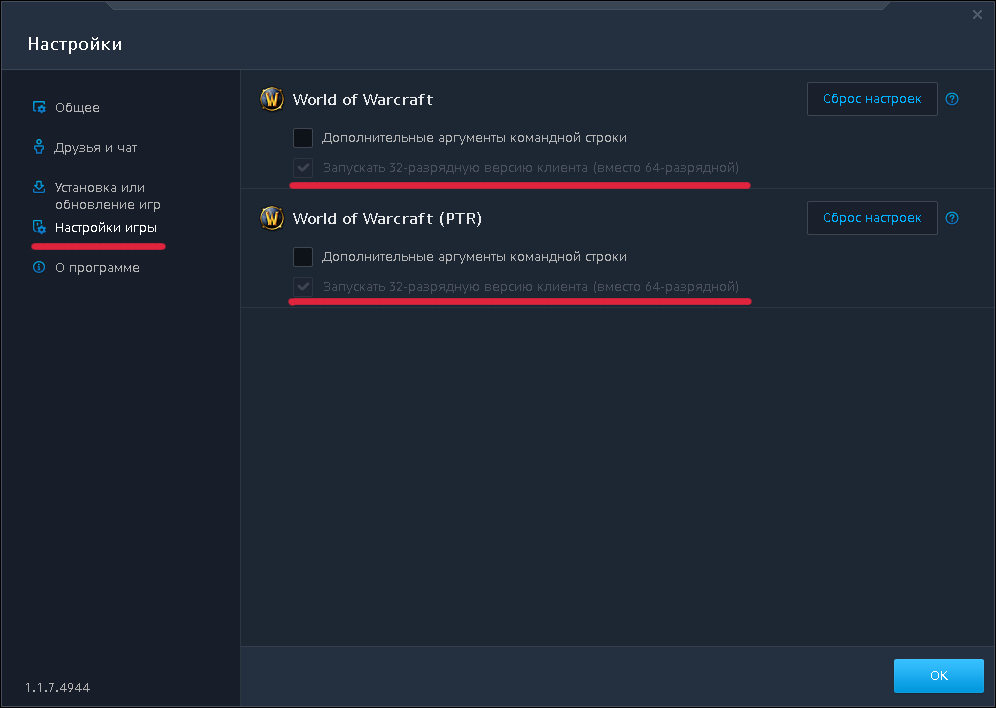The image size is (996, 708).
Task: Click the Настройки игры sidebar icon
Action: [39, 227]
